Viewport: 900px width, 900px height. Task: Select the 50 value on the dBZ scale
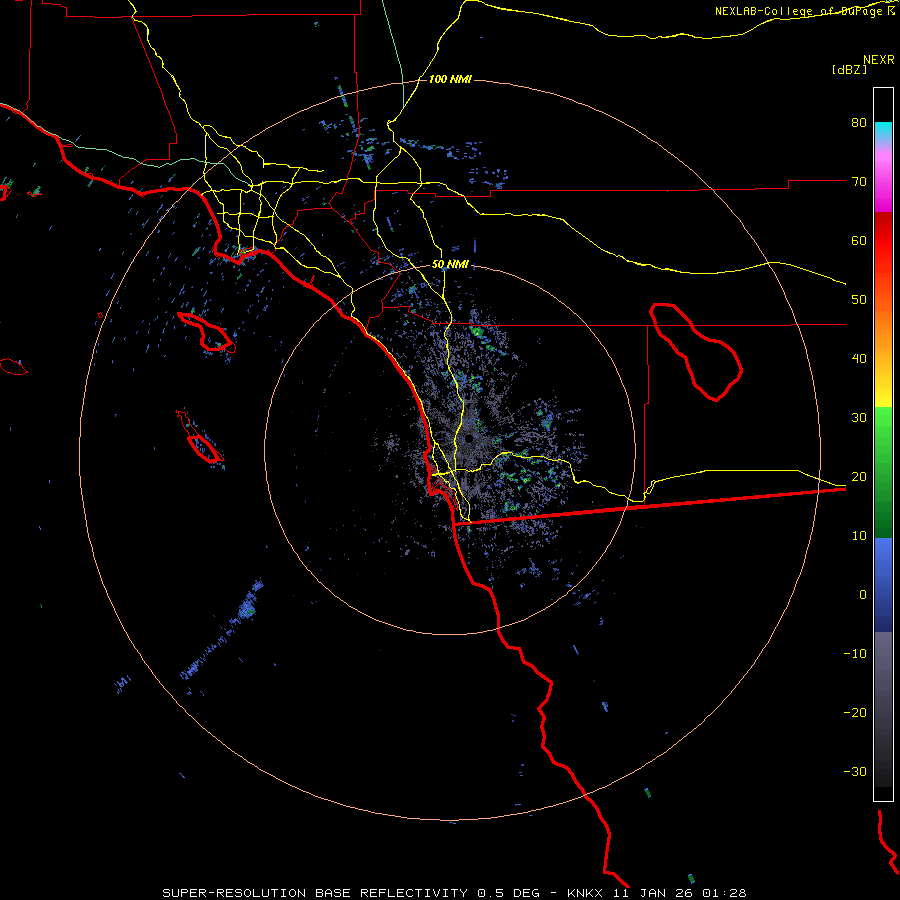(x=859, y=300)
